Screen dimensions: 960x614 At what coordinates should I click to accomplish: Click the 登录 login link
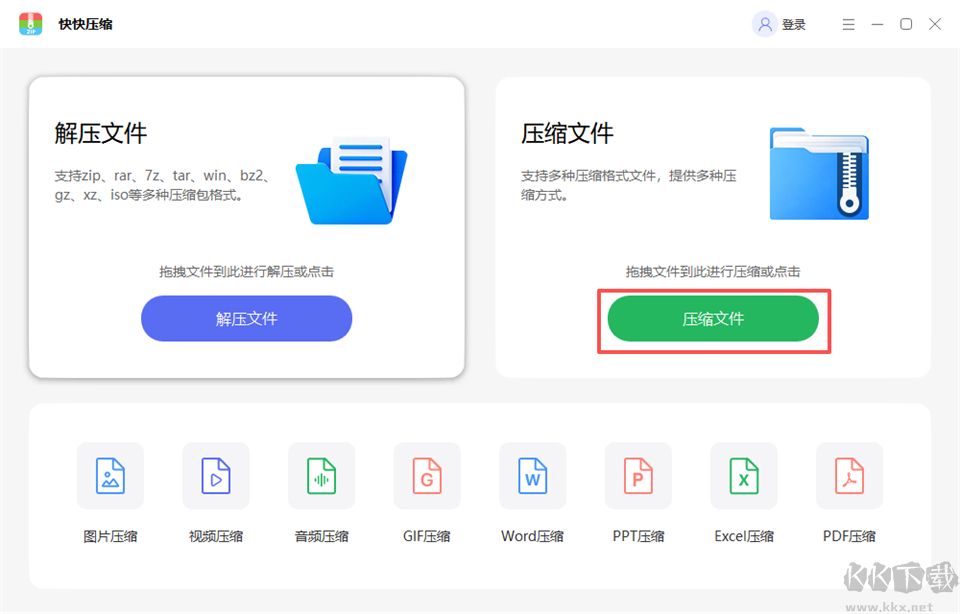(793, 24)
